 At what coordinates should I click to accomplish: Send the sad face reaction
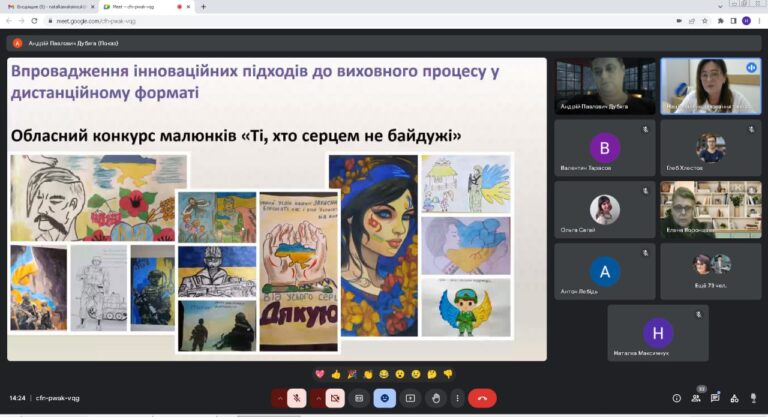tap(416, 374)
